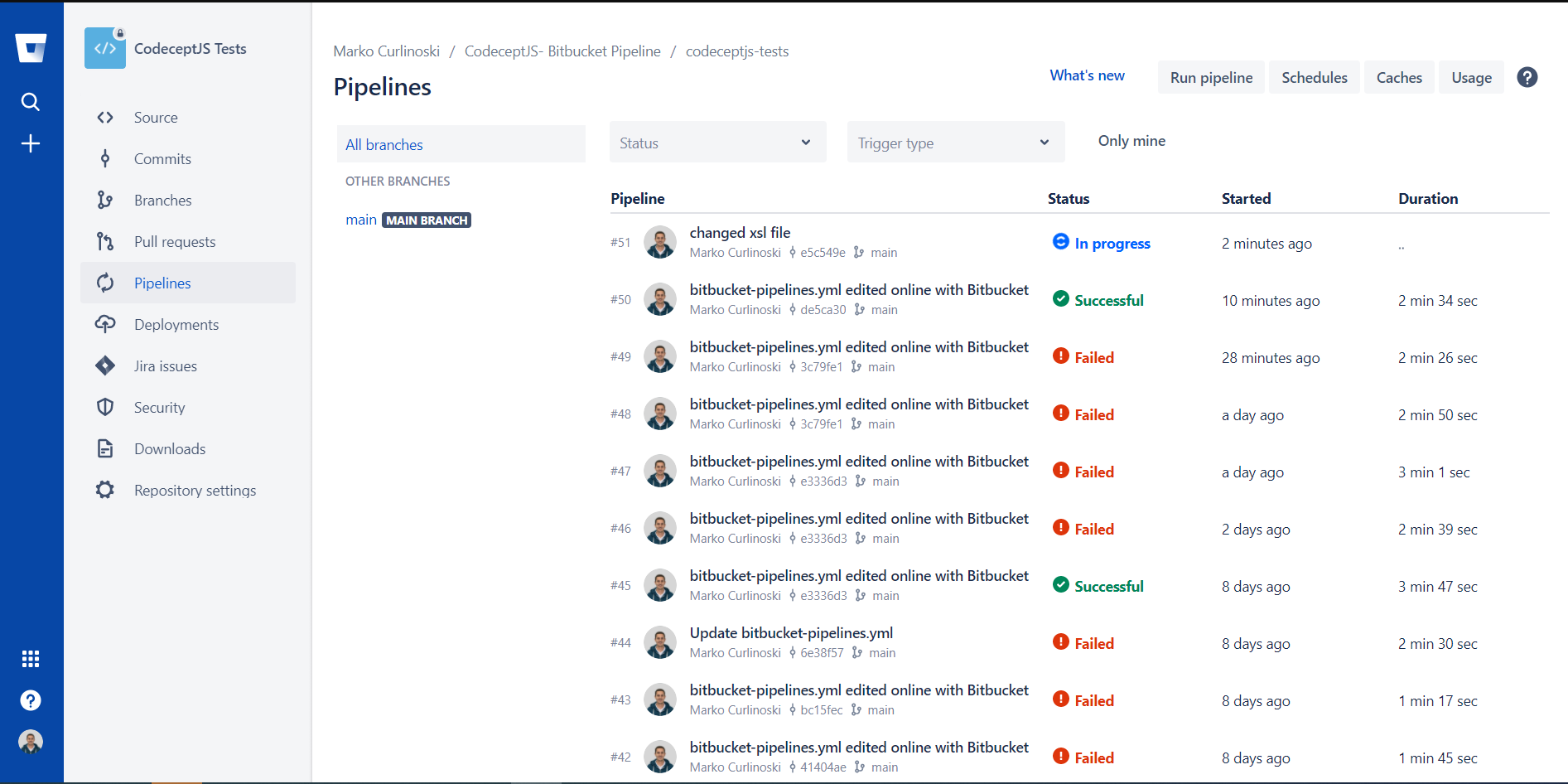The width and height of the screenshot is (1568, 784).
Task: Open commit hash e5c549e
Action: [x=823, y=253]
